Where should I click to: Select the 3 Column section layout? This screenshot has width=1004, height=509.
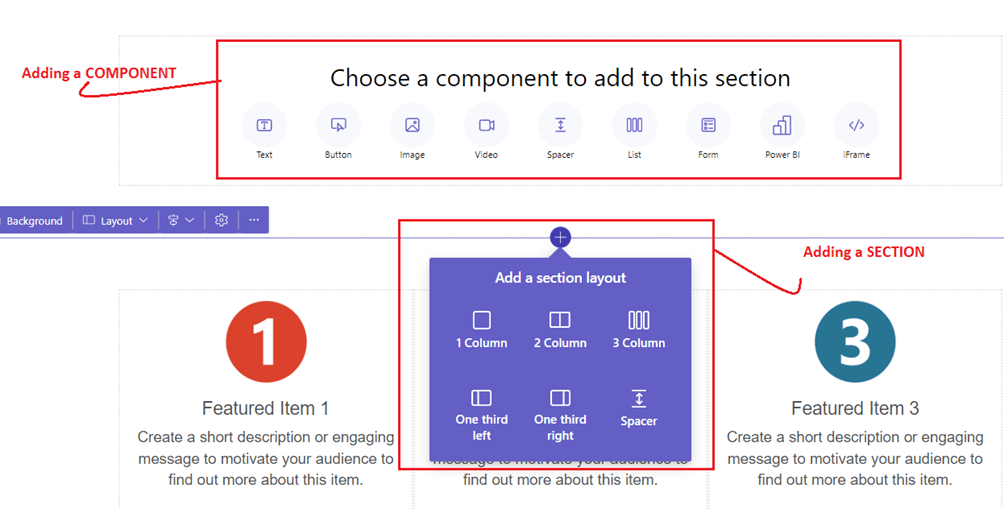[x=638, y=328]
